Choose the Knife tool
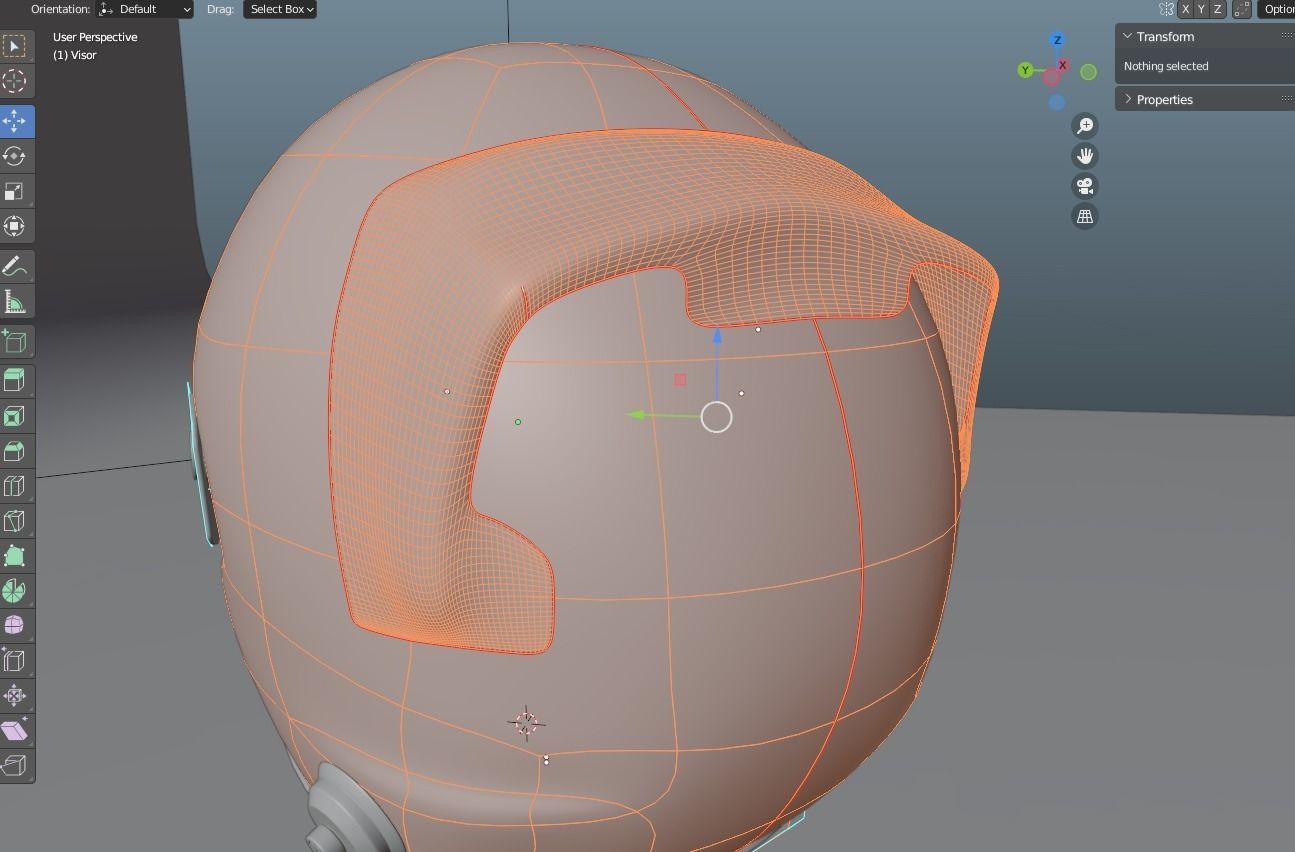Viewport: 1295px width, 852px height. click(x=15, y=521)
